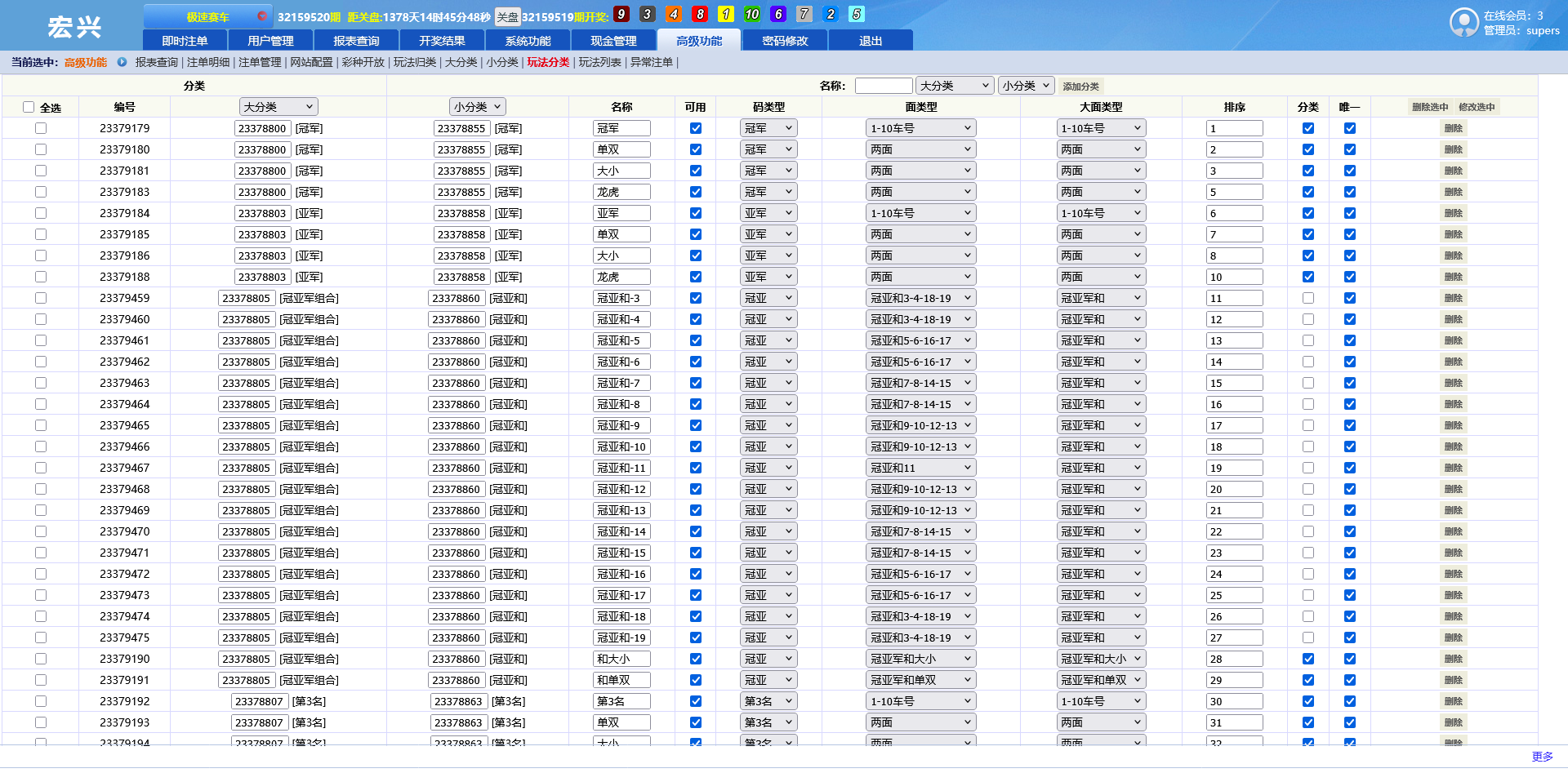Viewport: 1568px width, 773px height.
Task: Go to 系统功能 tab
Action: coord(528,41)
